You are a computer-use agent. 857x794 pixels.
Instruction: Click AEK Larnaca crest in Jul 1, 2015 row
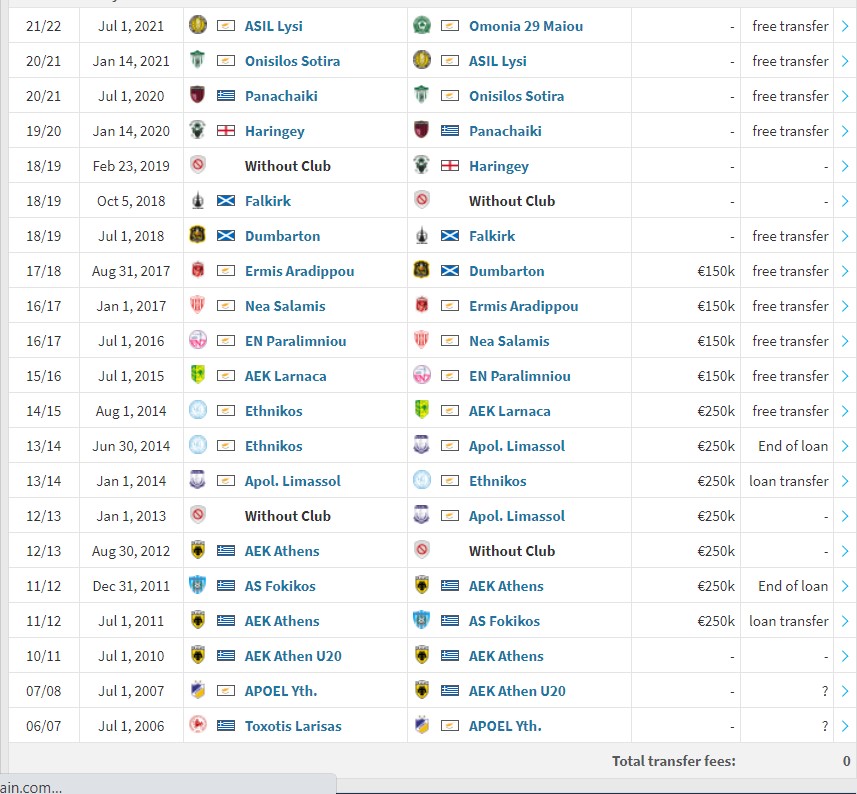tap(197, 375)
